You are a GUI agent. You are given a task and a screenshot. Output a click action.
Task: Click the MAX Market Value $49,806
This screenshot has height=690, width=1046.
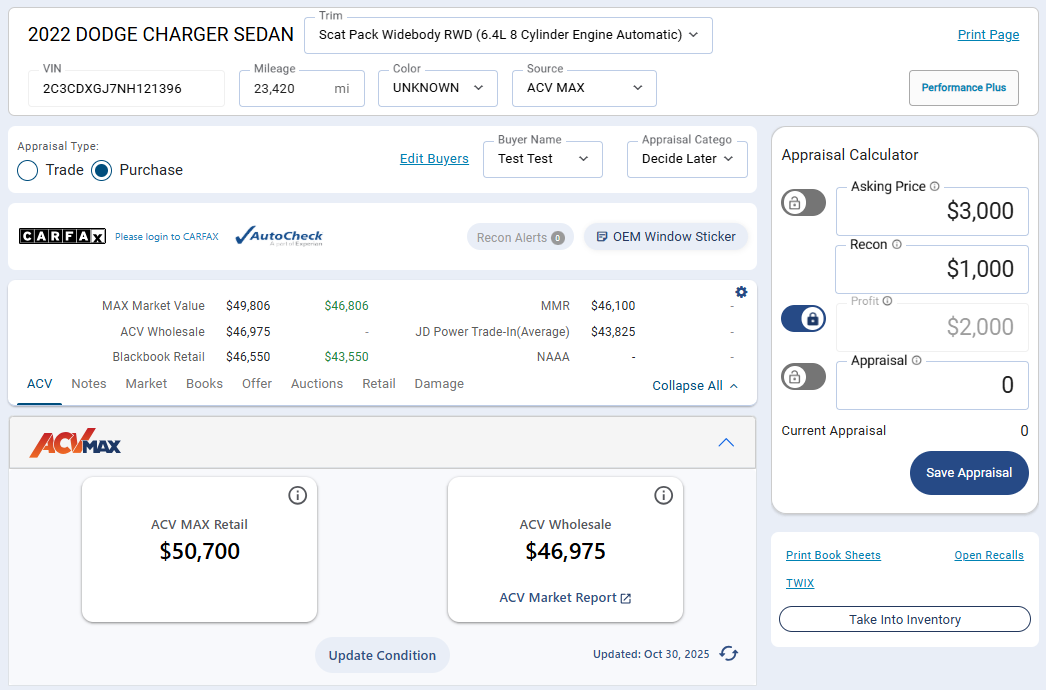pos(248,306)
